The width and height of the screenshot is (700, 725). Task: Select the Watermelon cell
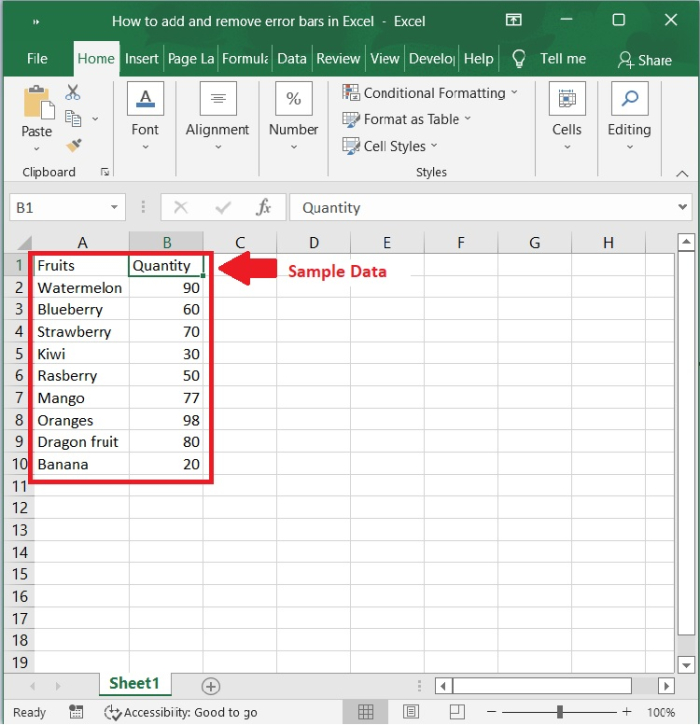(x=81, y=288)
